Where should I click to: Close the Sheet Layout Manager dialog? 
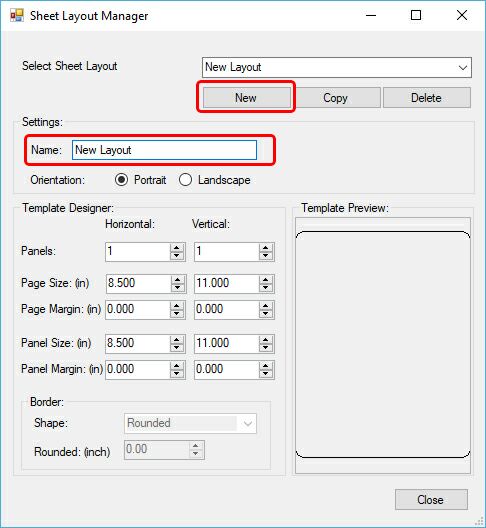click(431, 499)
